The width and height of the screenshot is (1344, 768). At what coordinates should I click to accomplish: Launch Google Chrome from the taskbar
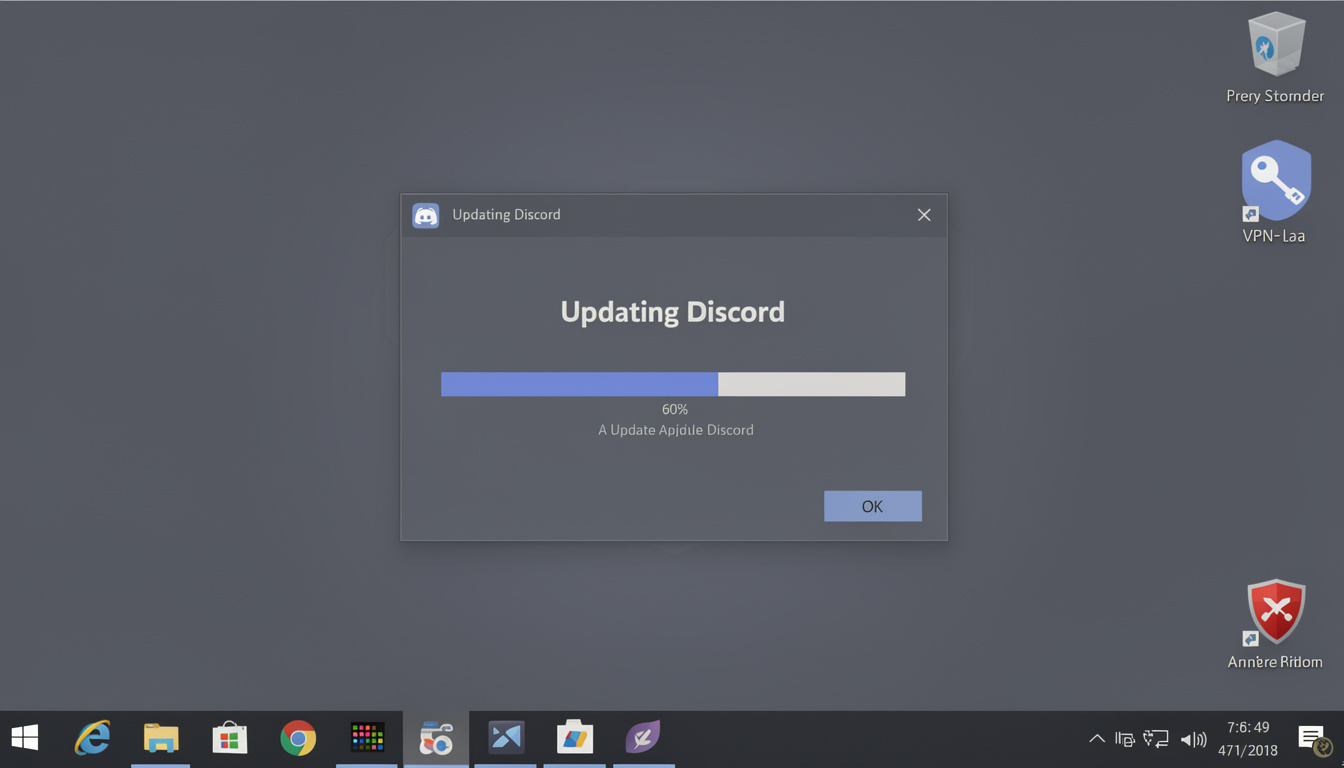(x=298, y=738)
